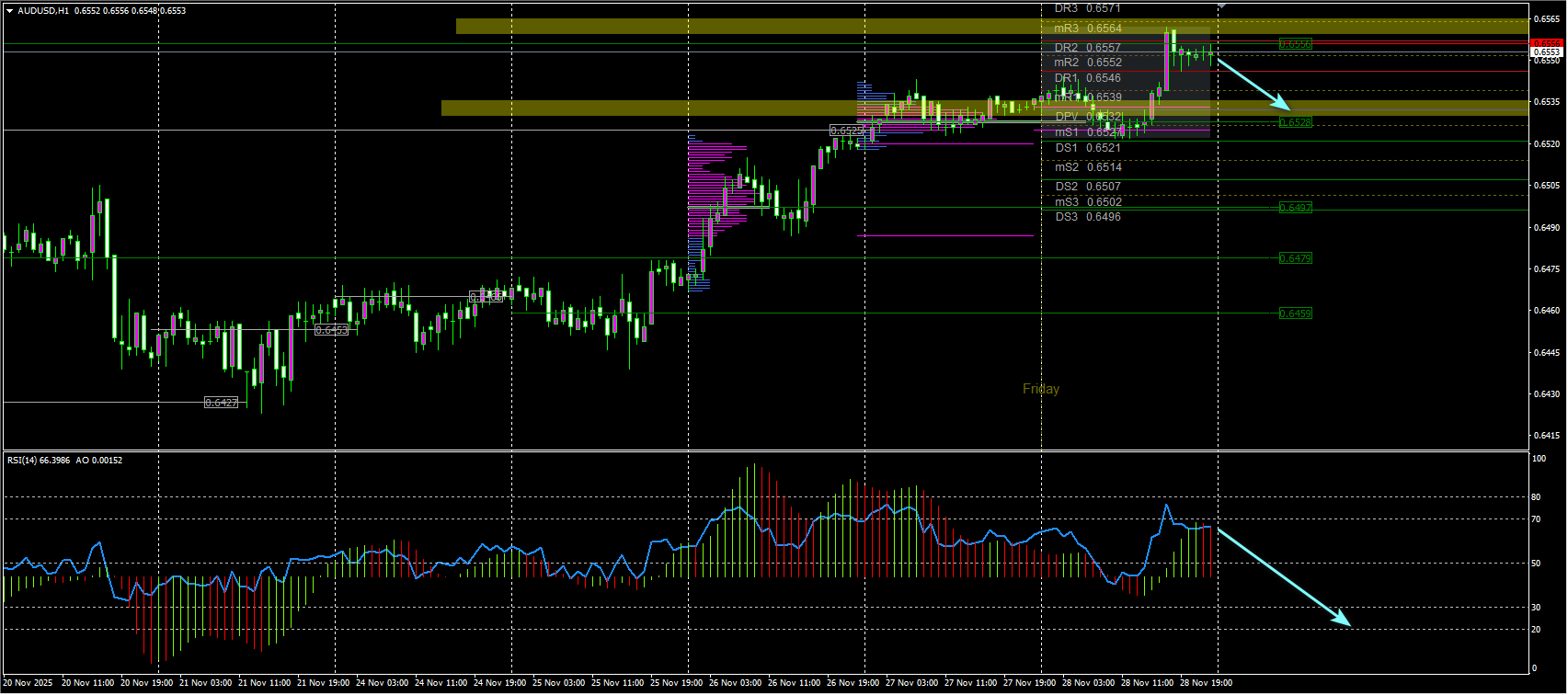
Task: Select 0.6445 on the price scale
Action: click(1546, 353)
